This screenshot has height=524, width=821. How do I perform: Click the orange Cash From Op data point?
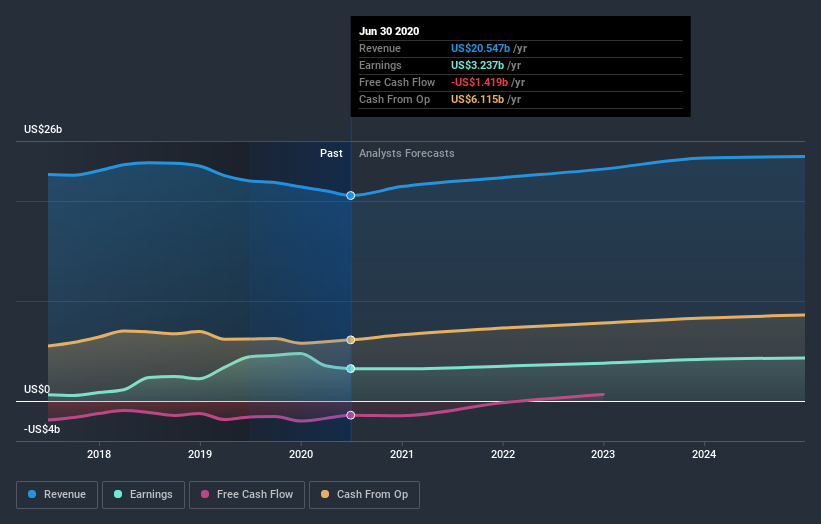[x=351, y=340]
